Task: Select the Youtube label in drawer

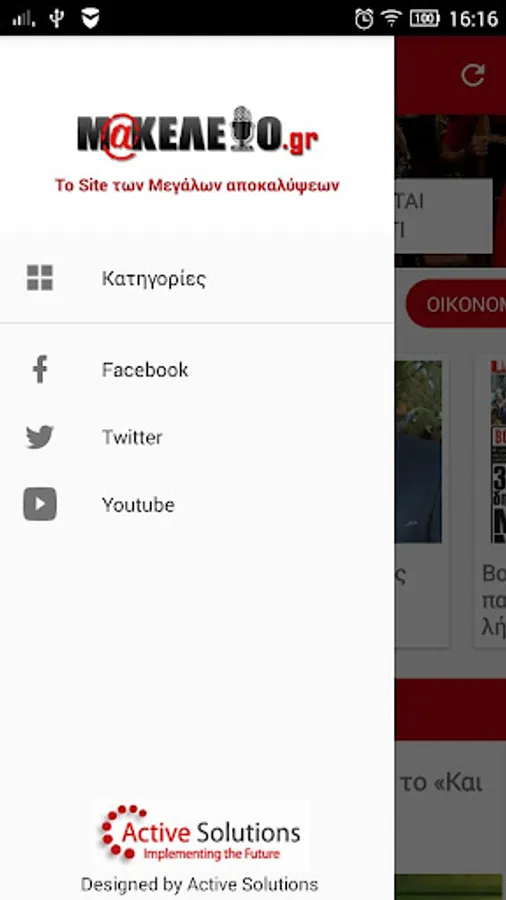Action: pyautogui.click(x=138, y=505)
